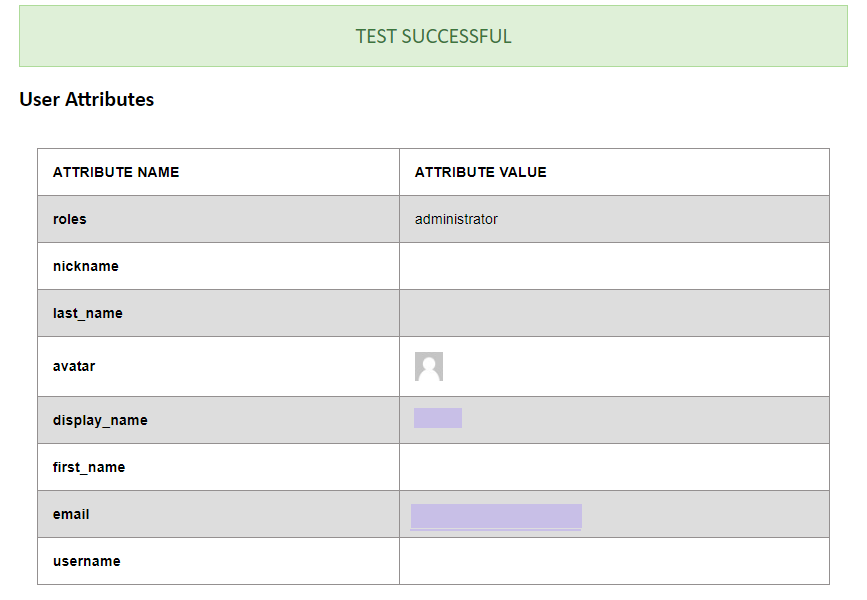Click the avatar placeholder image
Viewport: 867px width, 600px height.
429,367
